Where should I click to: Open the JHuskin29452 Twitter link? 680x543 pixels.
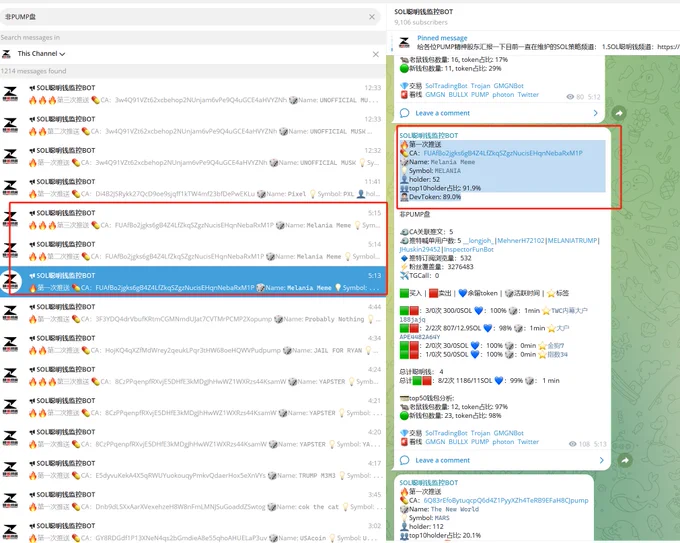coord(420,249)
